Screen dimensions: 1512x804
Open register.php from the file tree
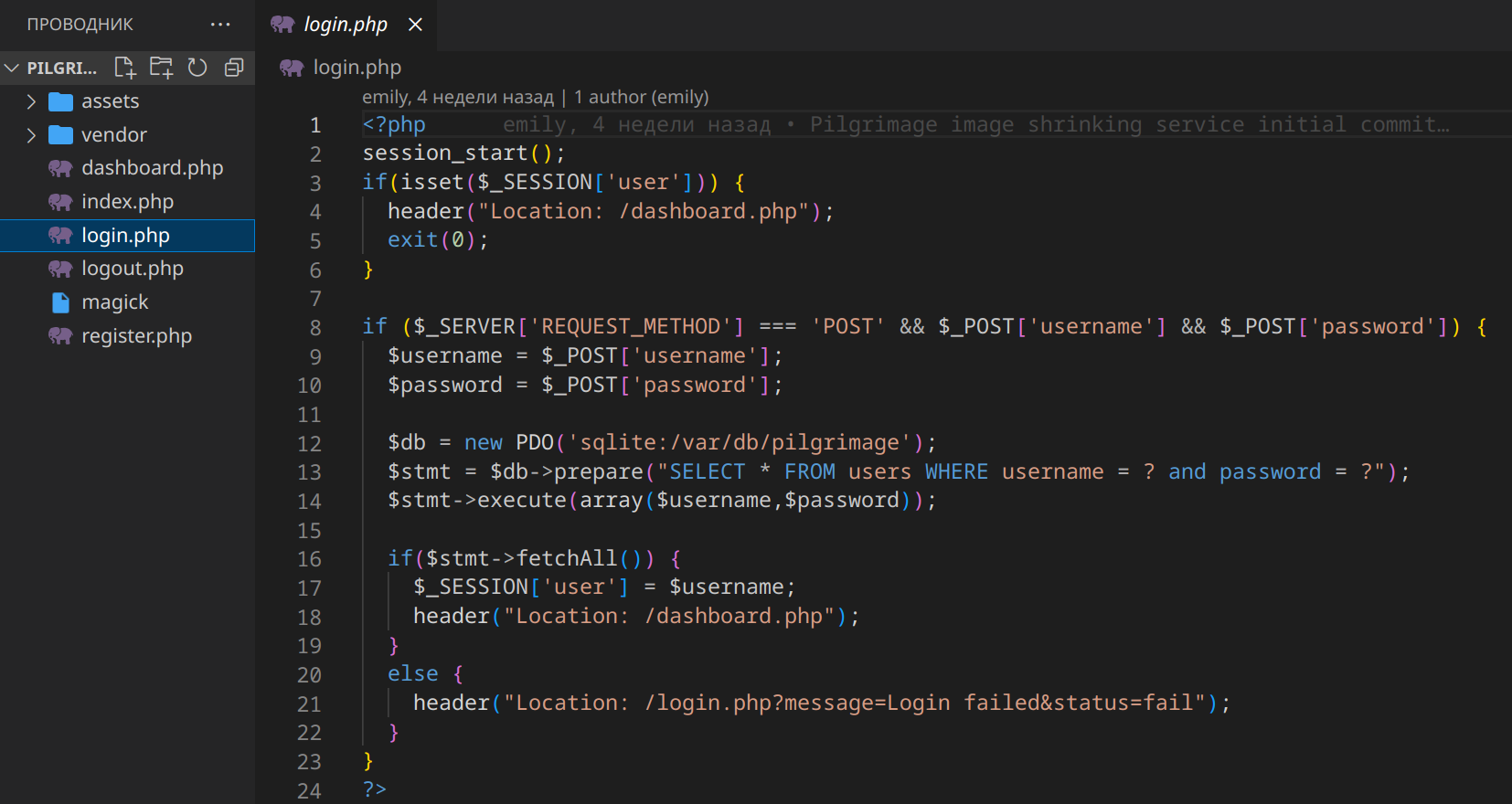click(x=127, y=336)
